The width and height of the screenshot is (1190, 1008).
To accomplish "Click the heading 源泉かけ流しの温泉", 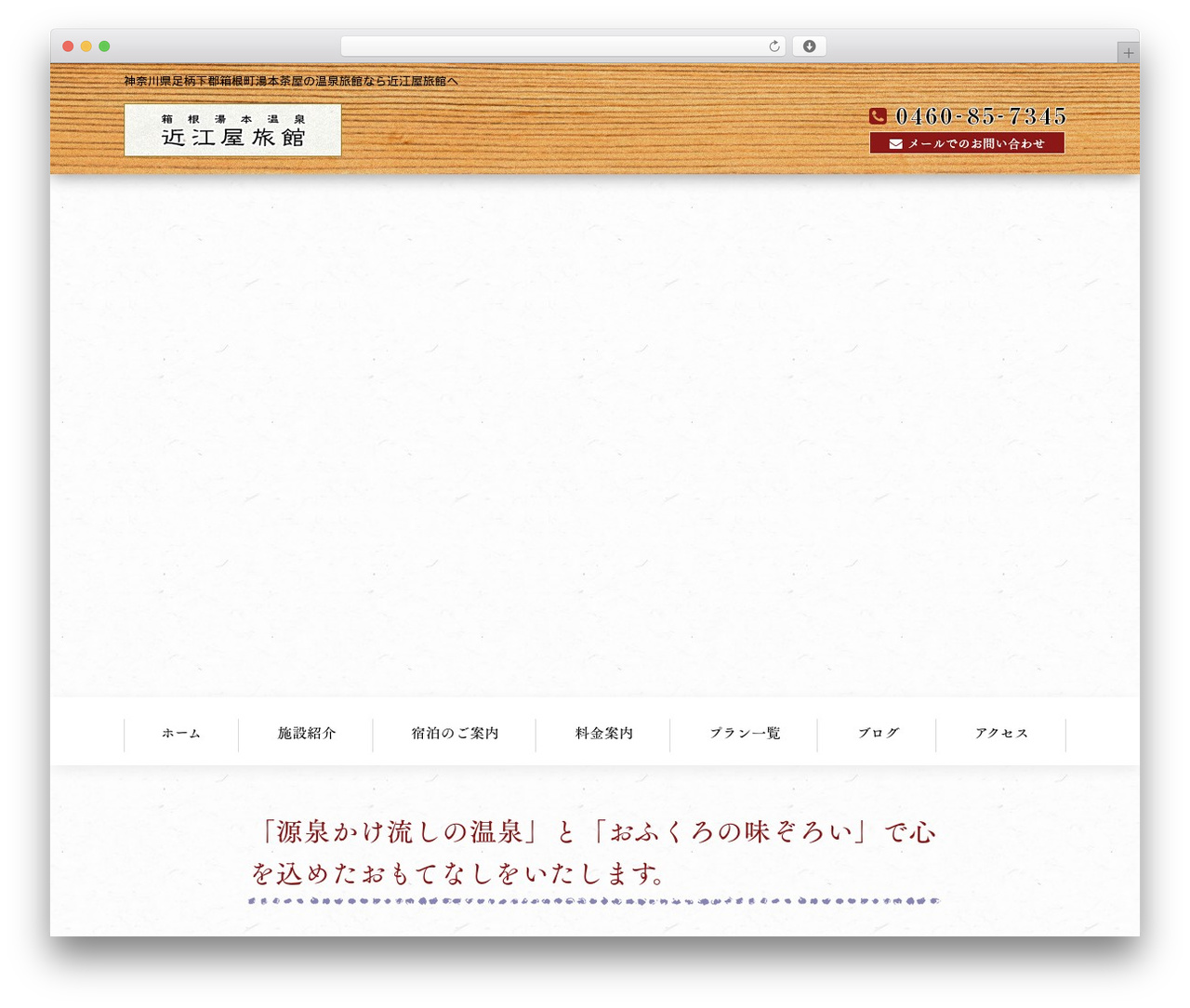I will pyautogui.click(x=593, y=853).
